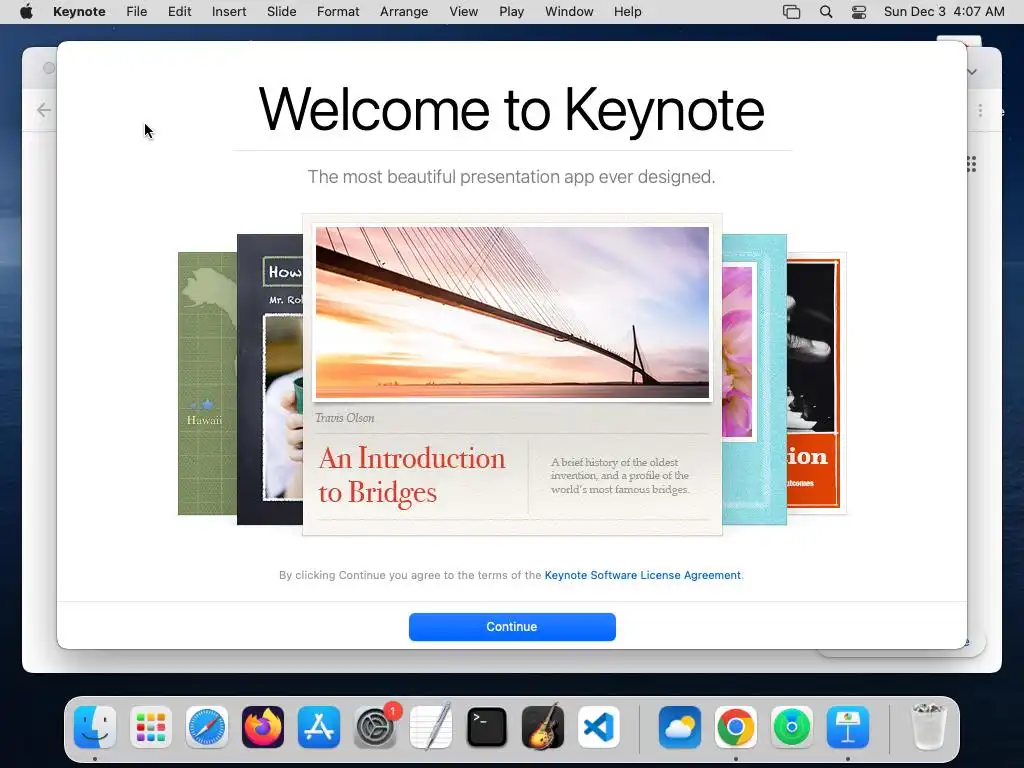
Task: Open the Format menu
Action: pos(338,12)
